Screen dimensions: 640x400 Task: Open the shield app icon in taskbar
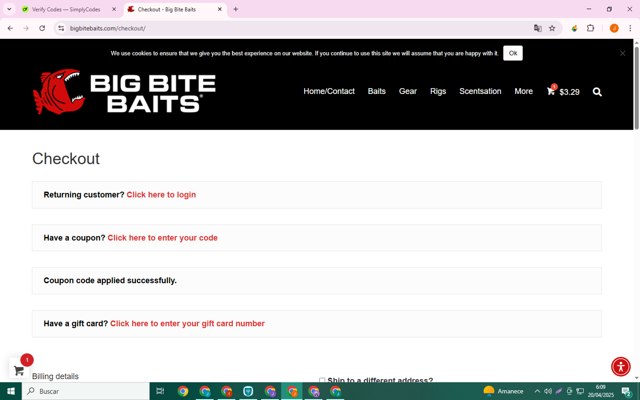(x=248, y=391)
